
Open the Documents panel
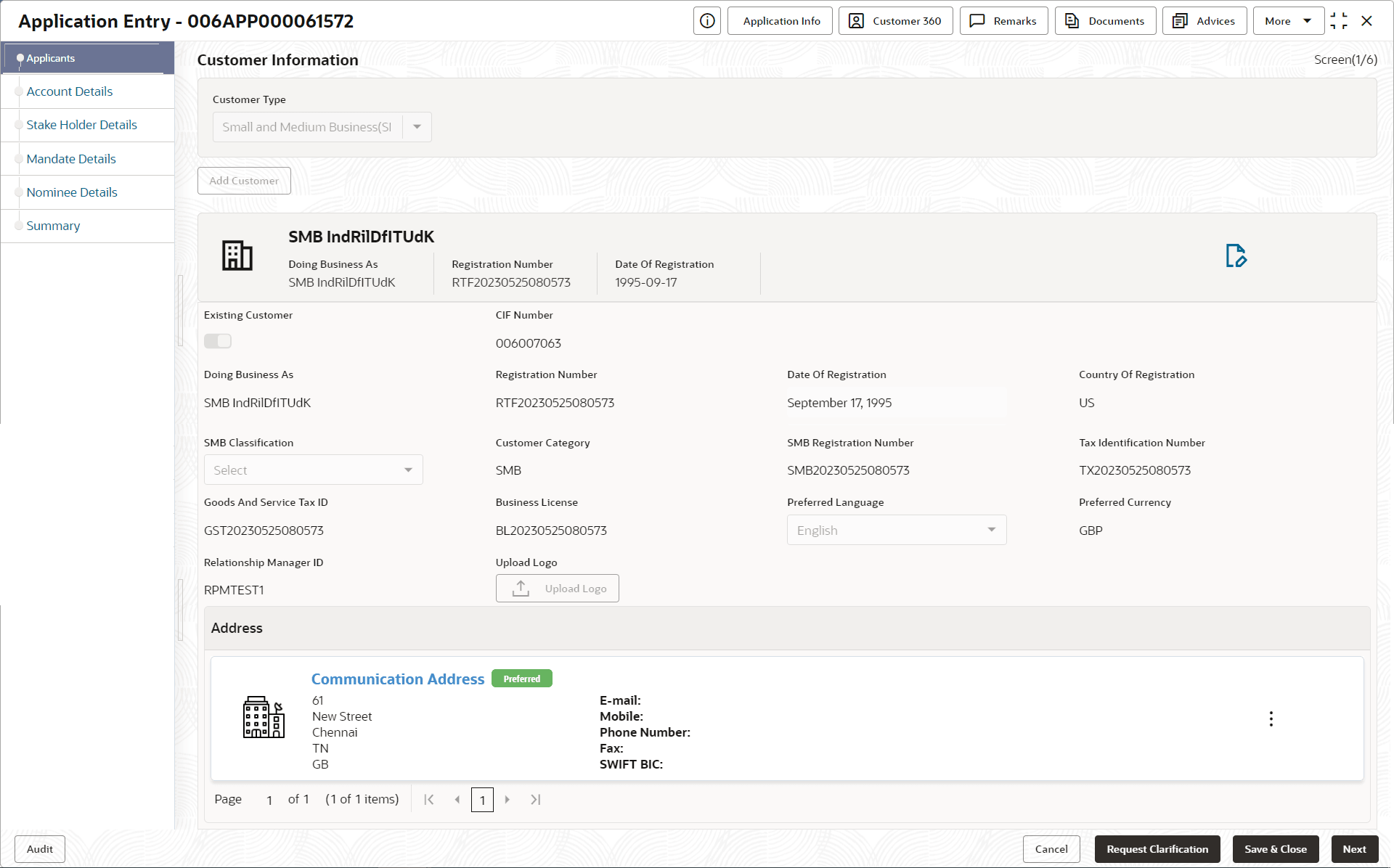coord(1105,21)
